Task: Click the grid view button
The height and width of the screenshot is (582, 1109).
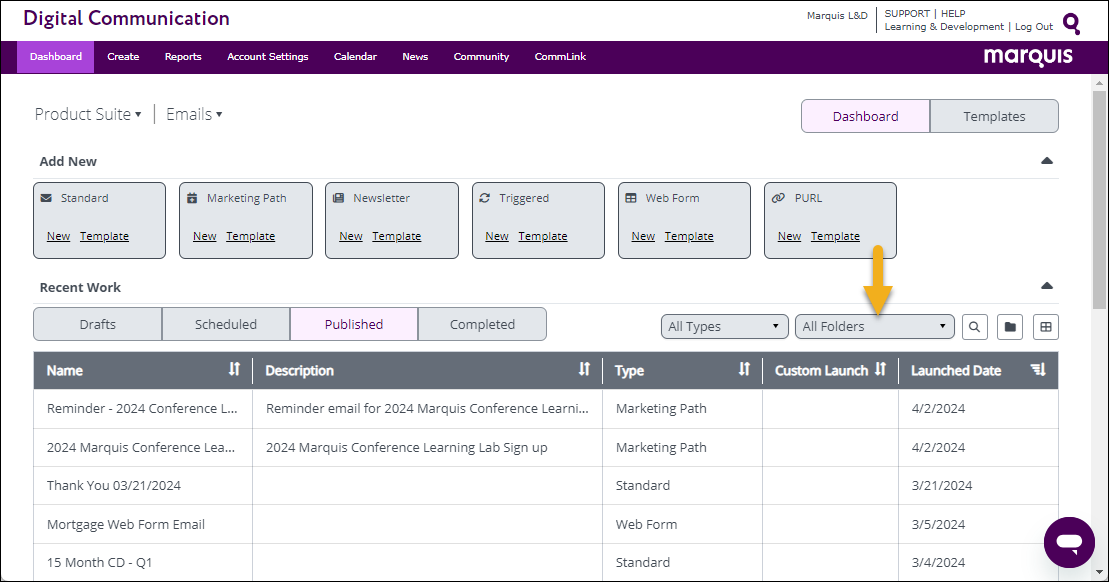Action: (x=1046, y=327)
